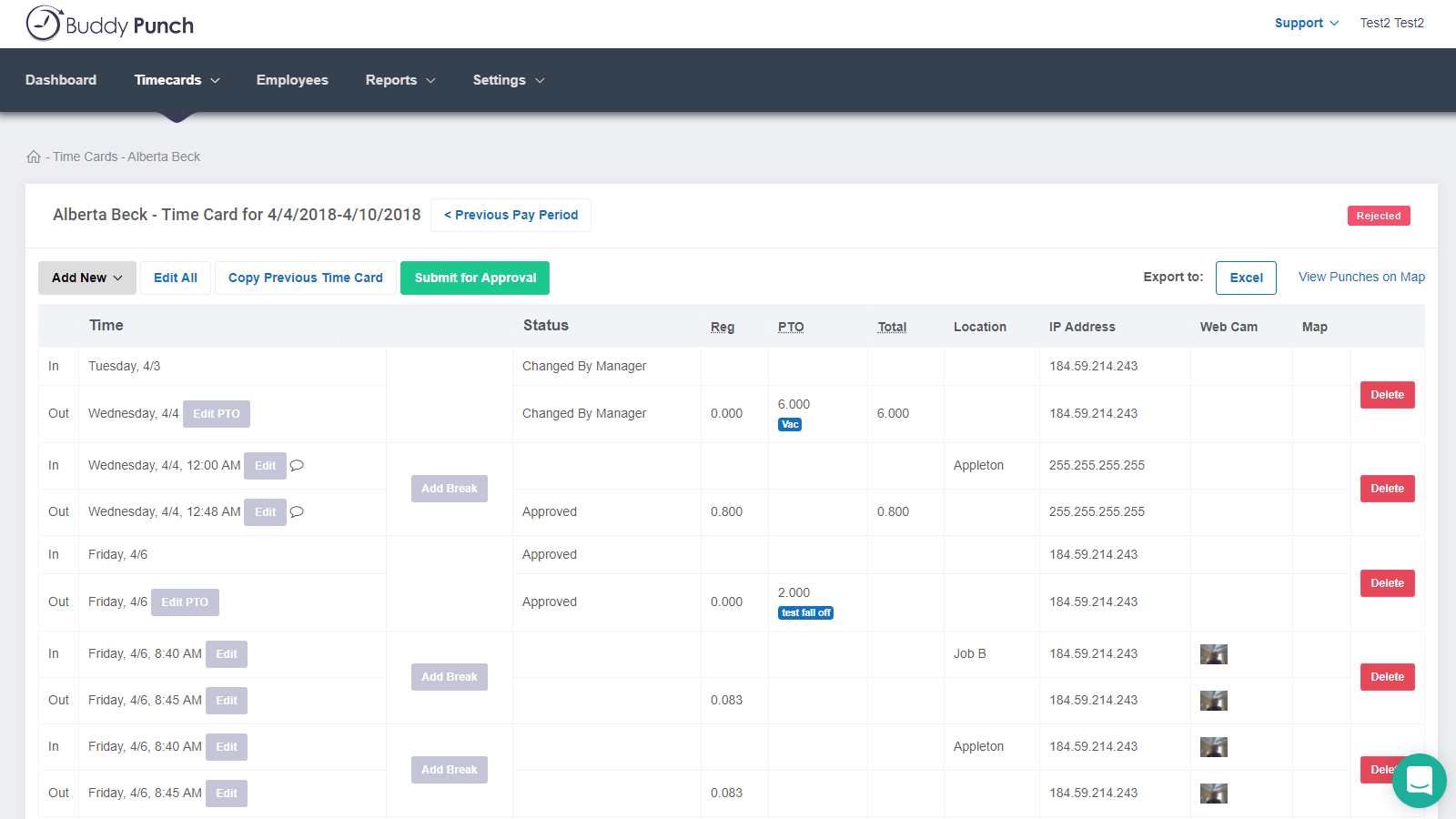The width and height of the screenshot is (1456, 819).
Task: View the webcam photo for Friday 8:40 AM punch
Action: tap(1214, 653)
